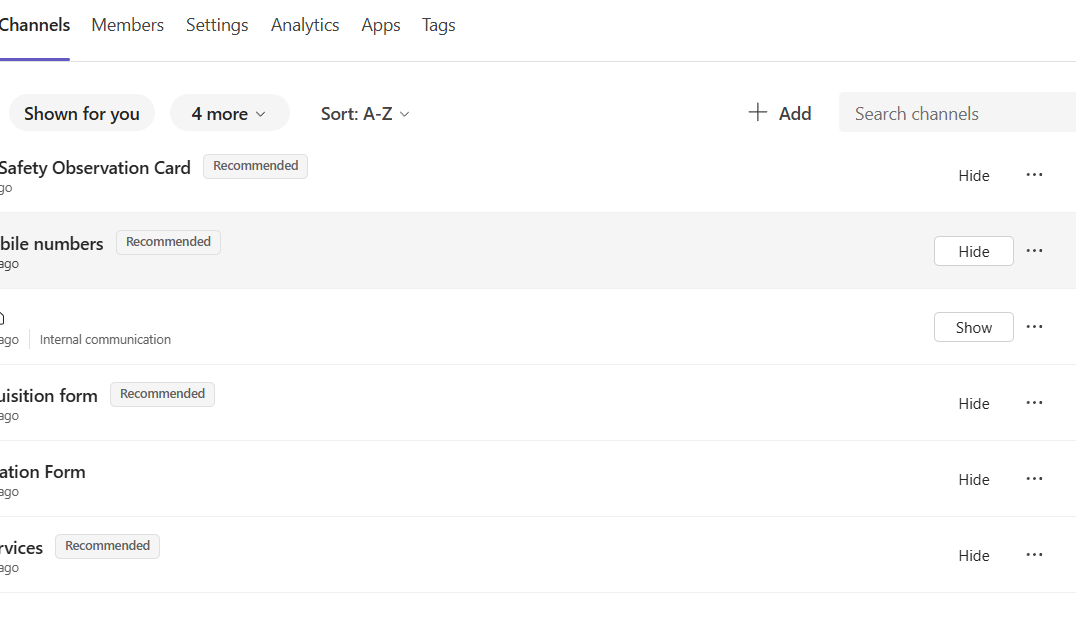Open more options for Safety Observation Card

pyautogui.click(x=1034, y=175)
